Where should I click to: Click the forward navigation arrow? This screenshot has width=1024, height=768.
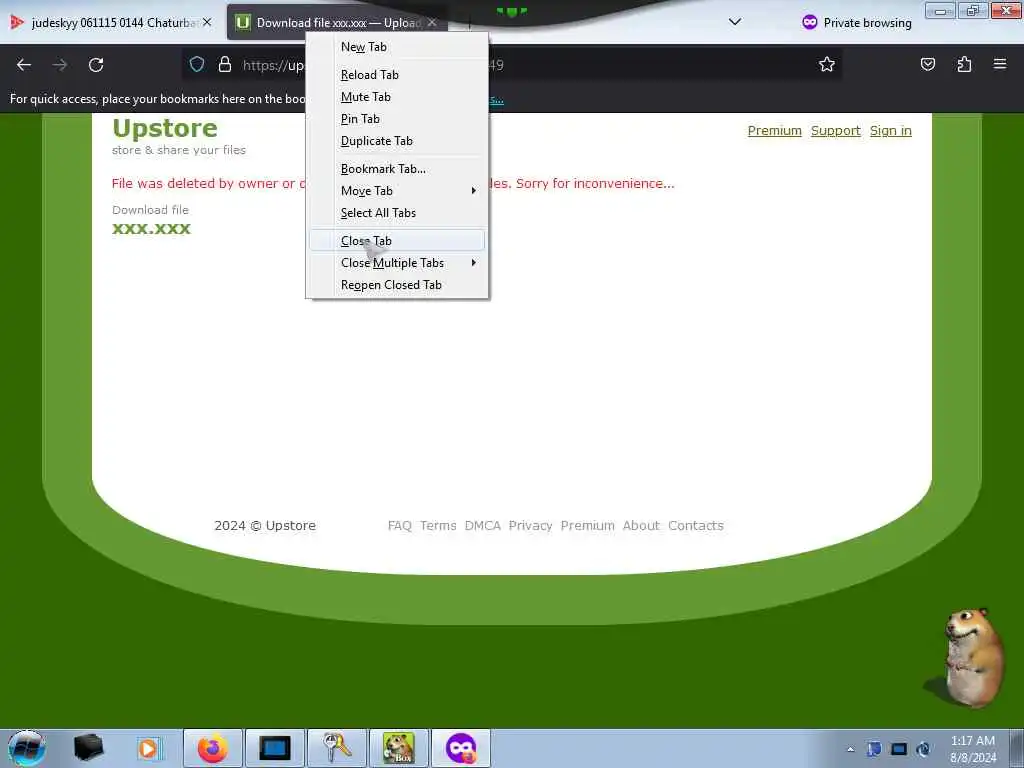pyautogui.click(x=60, y=65)
